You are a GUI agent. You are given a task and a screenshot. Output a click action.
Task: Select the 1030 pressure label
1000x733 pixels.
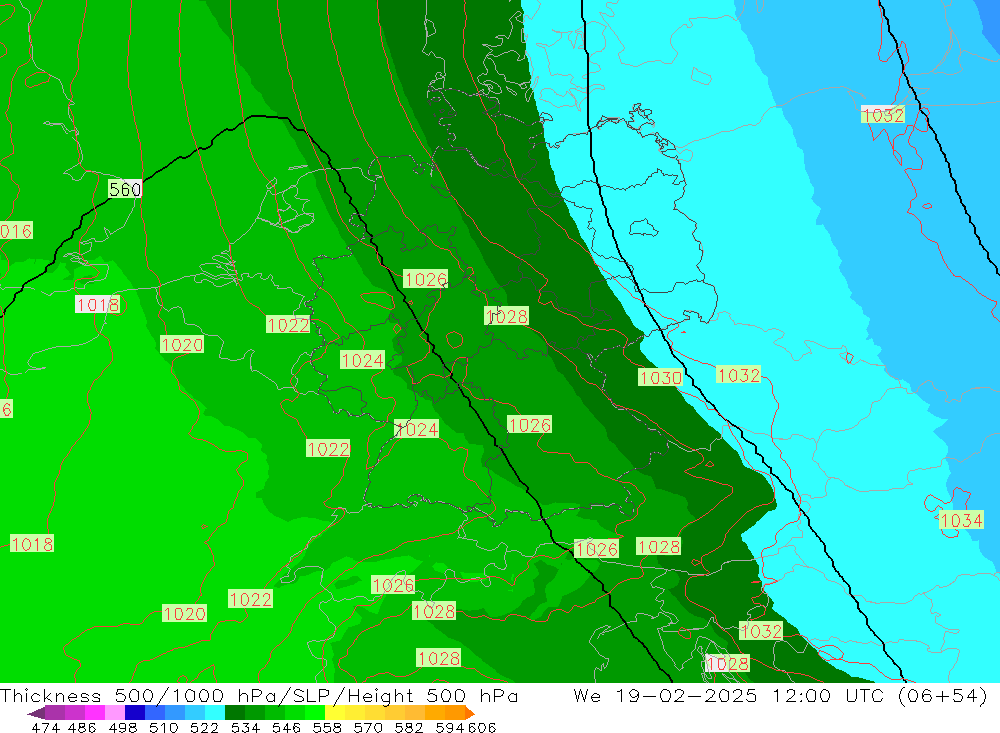tap(661, 378)
